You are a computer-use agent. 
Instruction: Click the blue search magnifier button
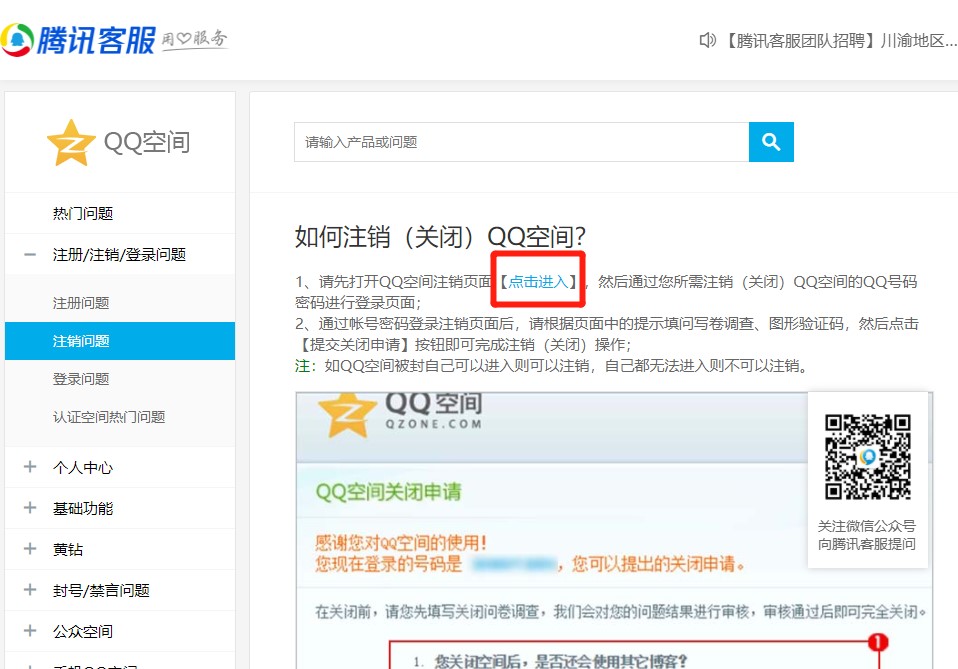(x=771, y=142)
